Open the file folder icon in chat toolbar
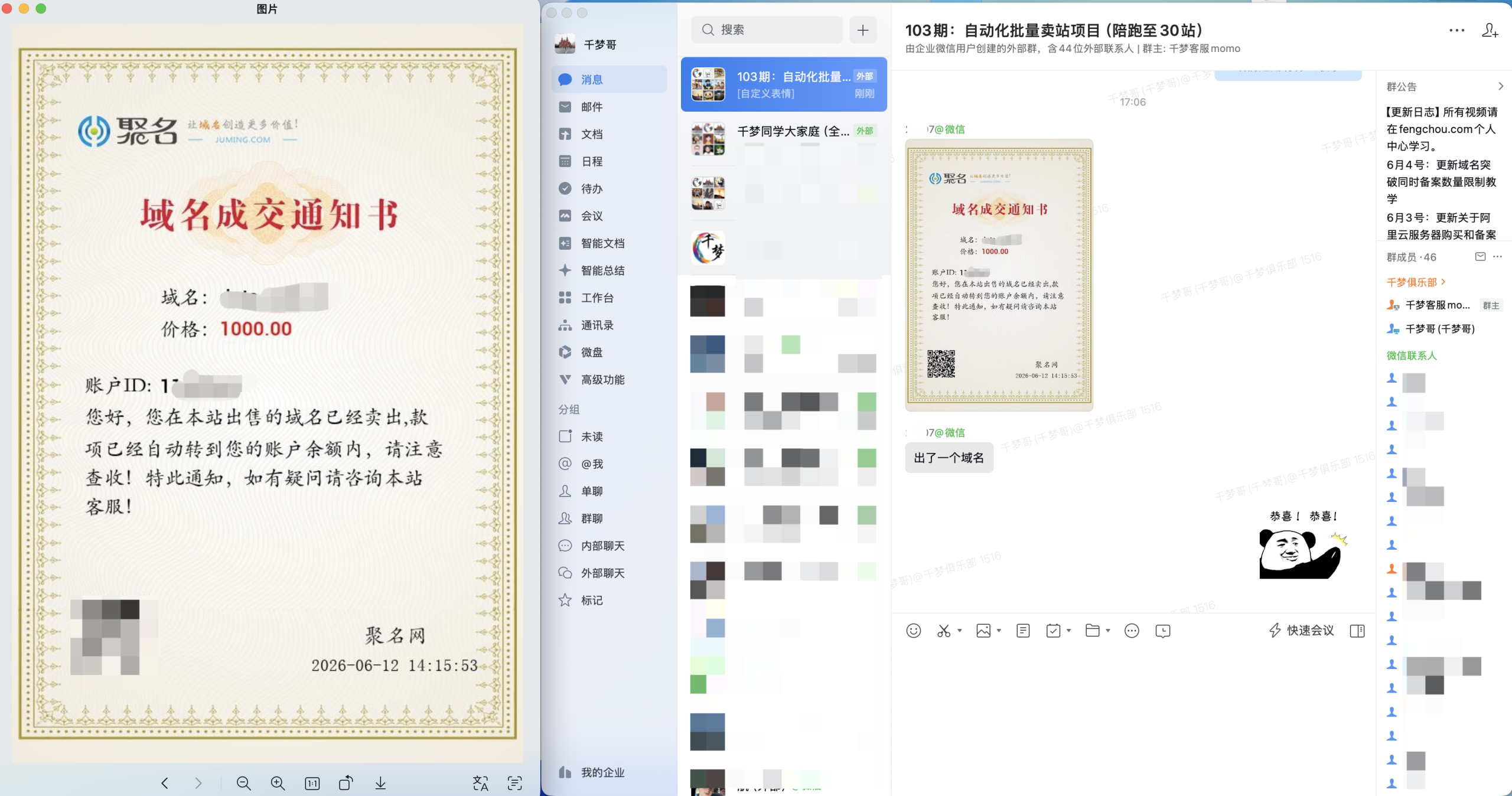This screenshot has width=1512, height=796. coord(1093,631)
